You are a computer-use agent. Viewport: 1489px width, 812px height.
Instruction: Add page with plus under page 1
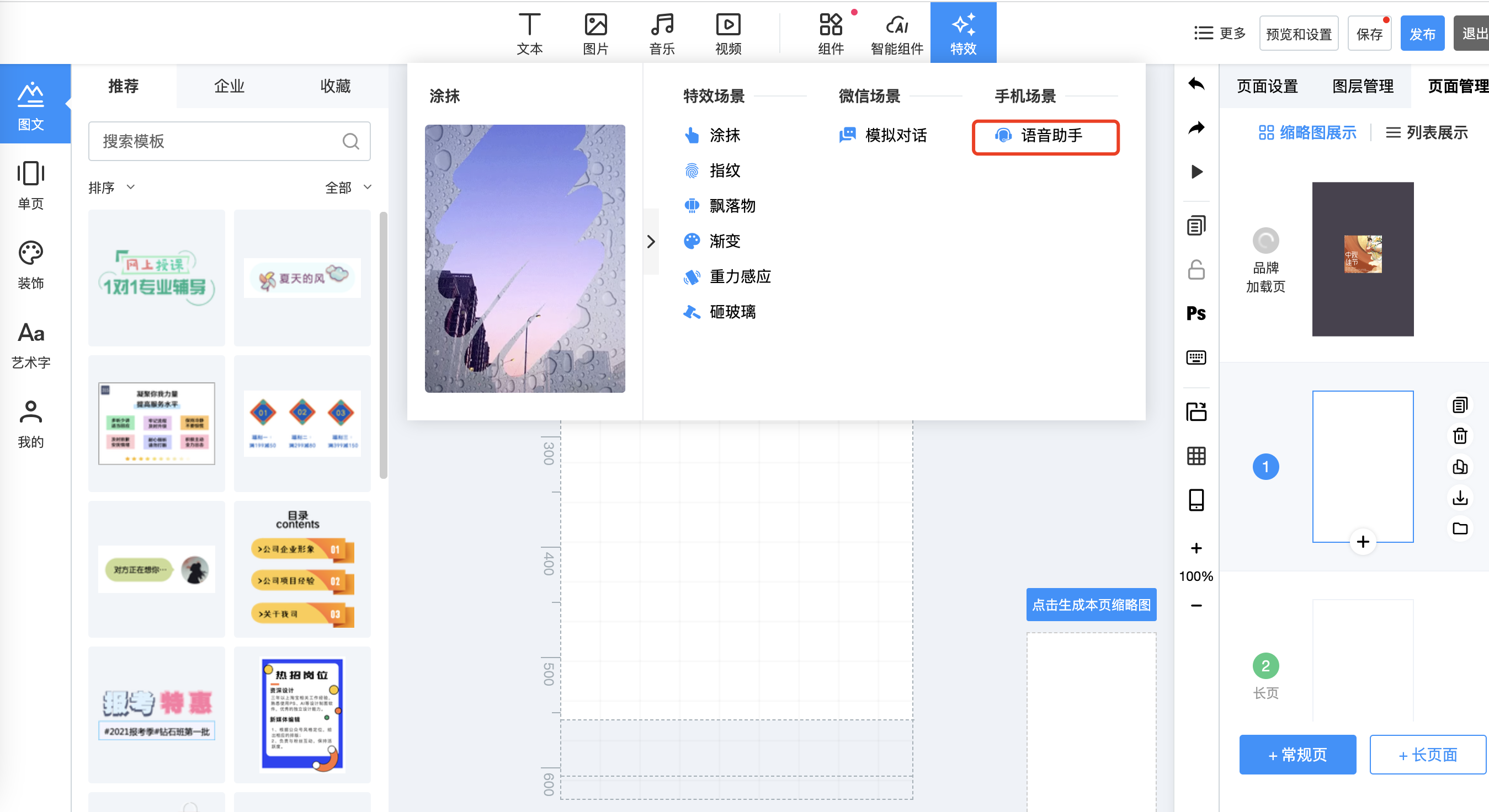click(x=1363, y=542)
